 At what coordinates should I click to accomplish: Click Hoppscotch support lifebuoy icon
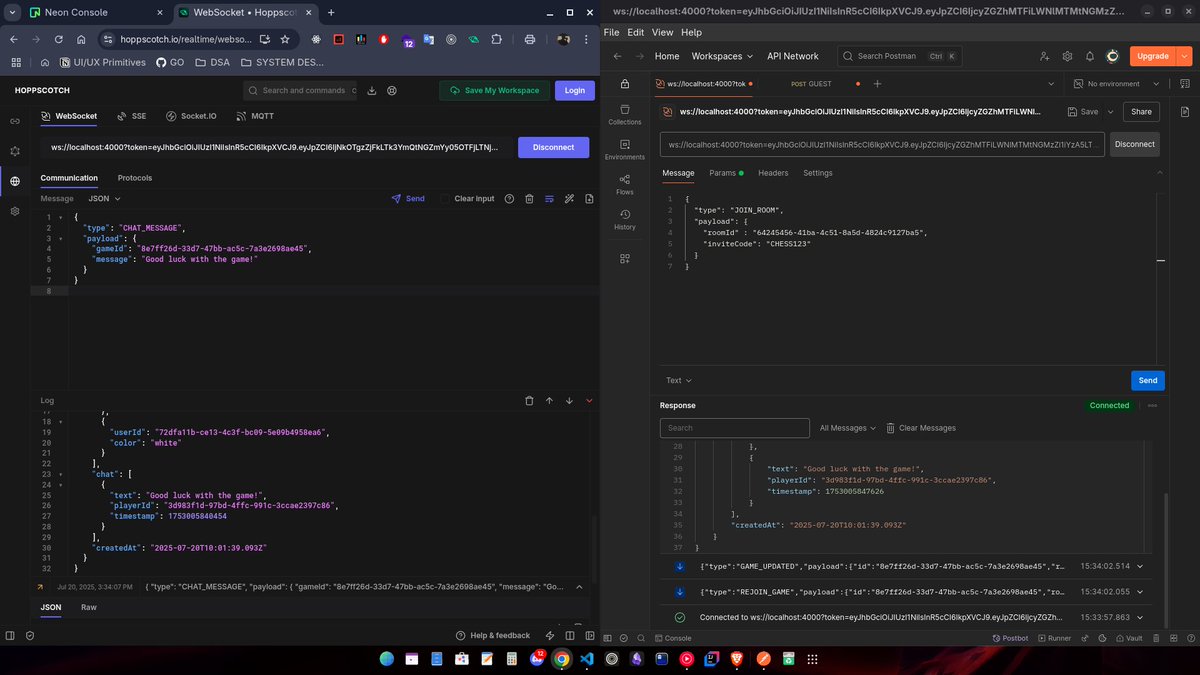click(392, 90)
